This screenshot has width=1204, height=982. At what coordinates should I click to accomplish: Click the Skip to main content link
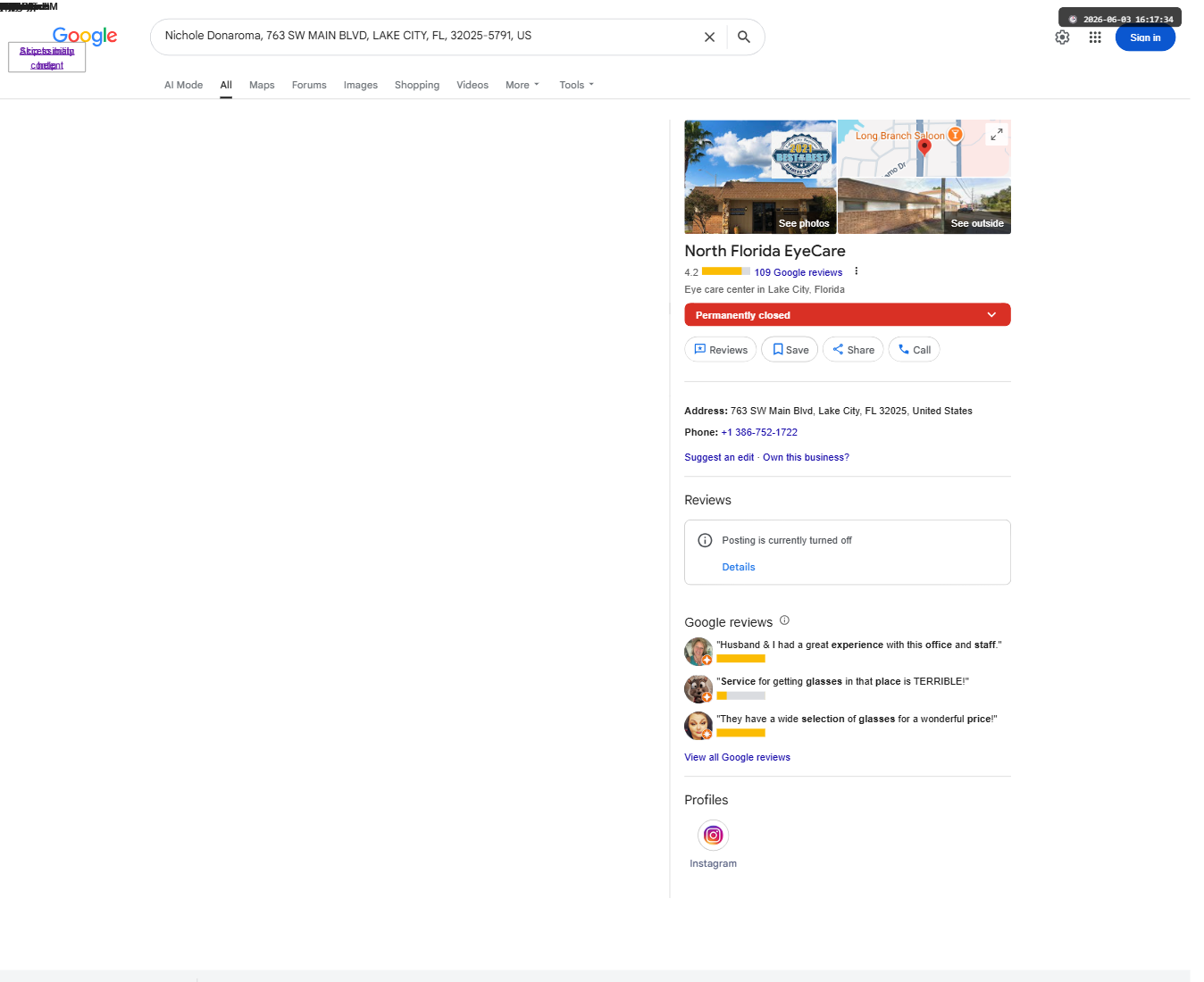pyautogui.click(x=46, y=58)
